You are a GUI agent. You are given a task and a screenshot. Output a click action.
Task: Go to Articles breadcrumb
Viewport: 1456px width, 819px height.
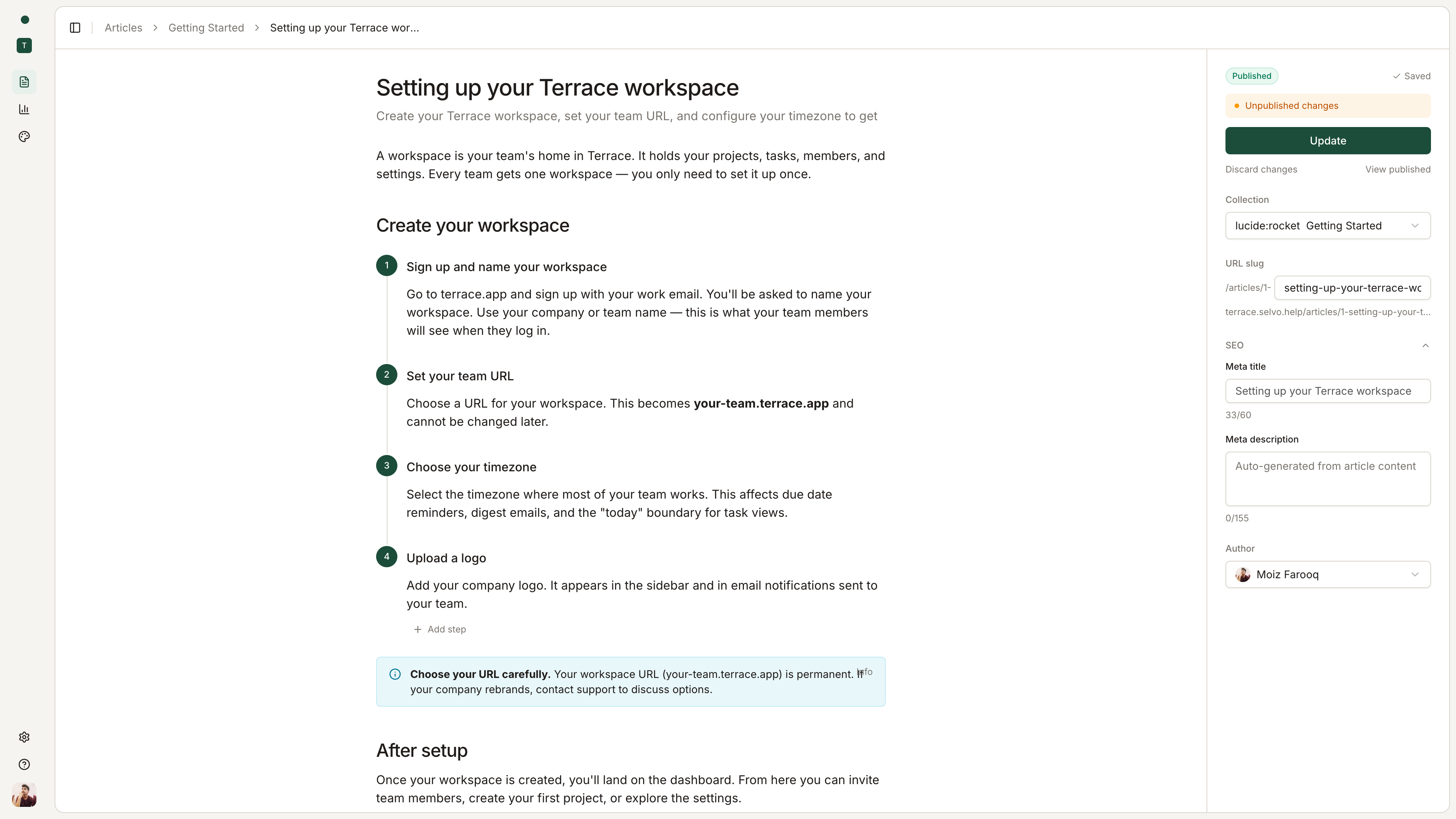(x=123, y=28)
